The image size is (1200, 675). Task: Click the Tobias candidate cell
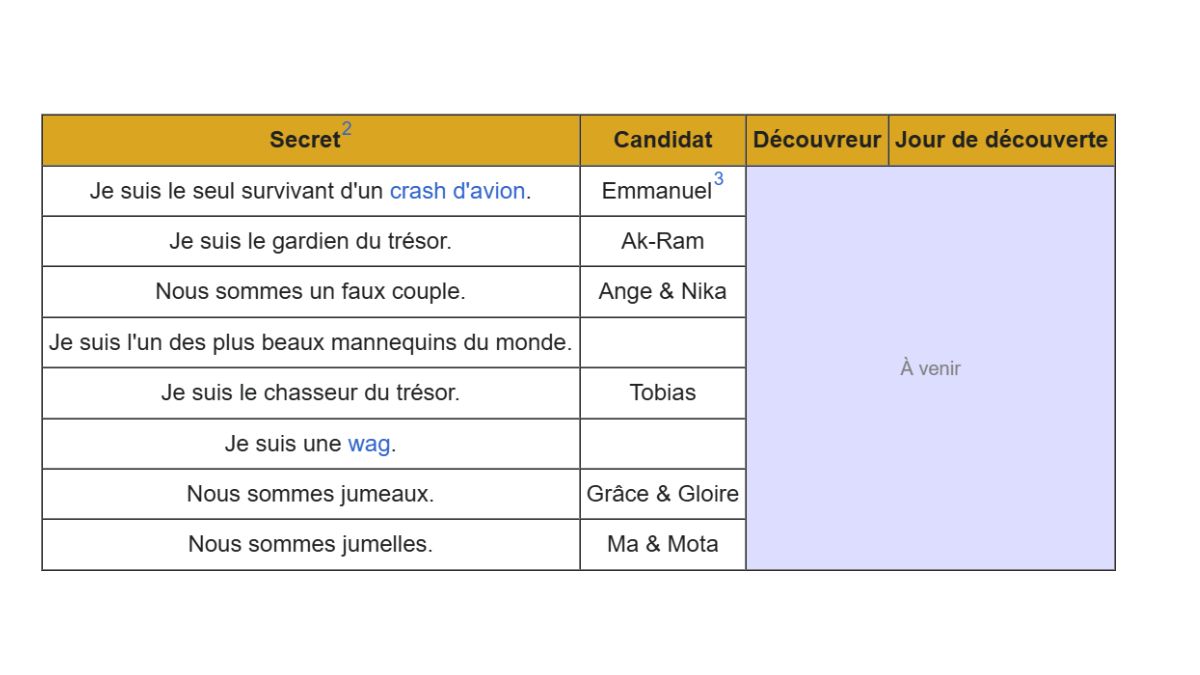663,393
